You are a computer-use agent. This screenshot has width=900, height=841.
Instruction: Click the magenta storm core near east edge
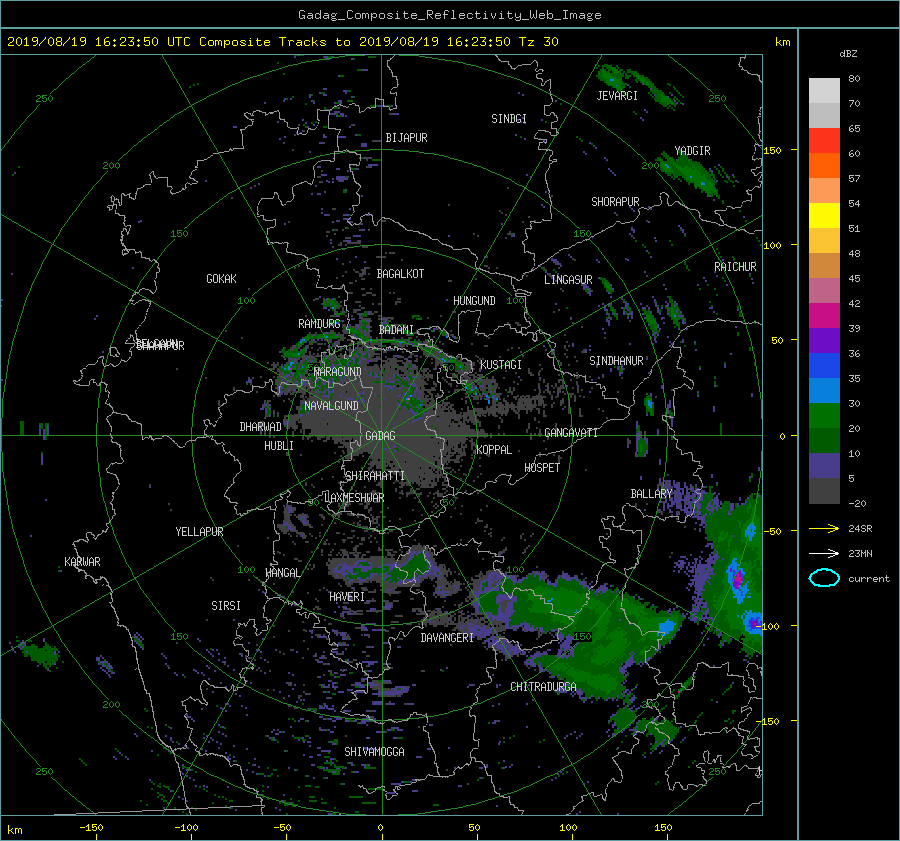click(x=736, y=578)
